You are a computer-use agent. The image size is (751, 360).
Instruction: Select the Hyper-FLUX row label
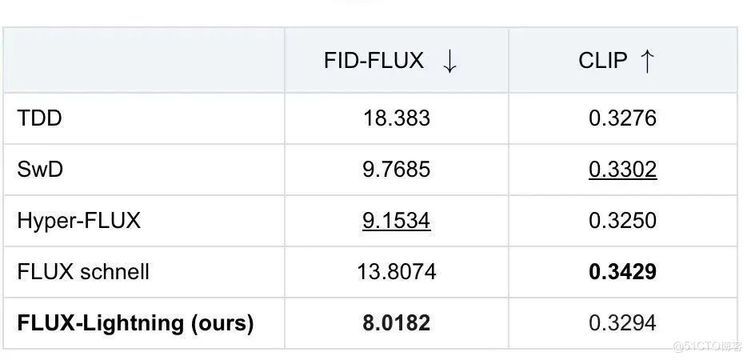click(79, 221)
